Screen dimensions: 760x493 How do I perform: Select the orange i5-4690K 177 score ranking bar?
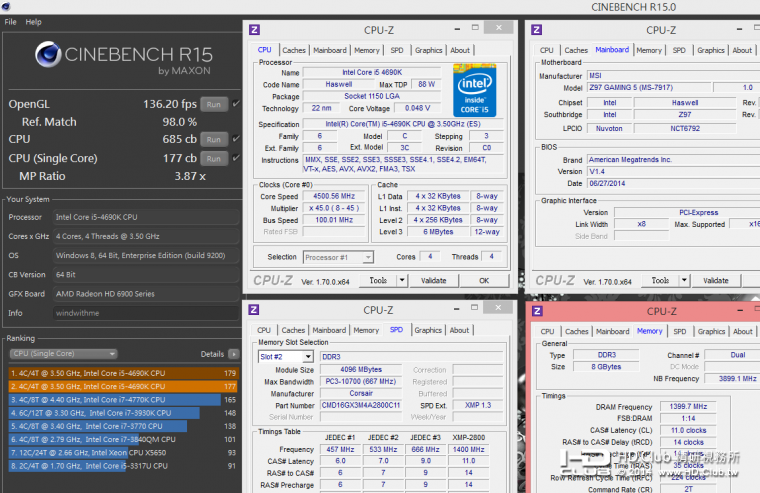(121, 386)
